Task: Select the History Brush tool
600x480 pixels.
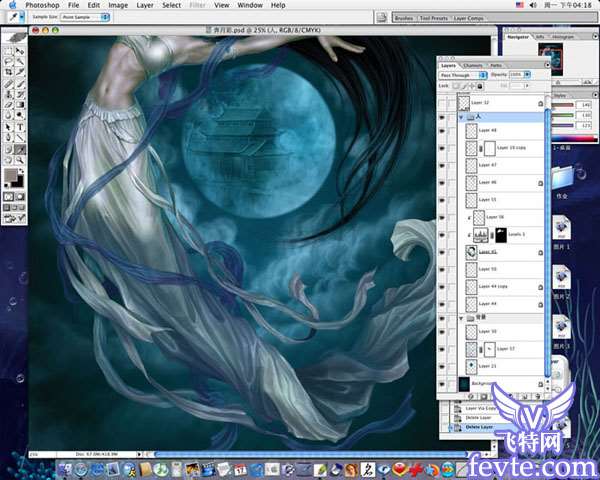Action: (20, 94)
